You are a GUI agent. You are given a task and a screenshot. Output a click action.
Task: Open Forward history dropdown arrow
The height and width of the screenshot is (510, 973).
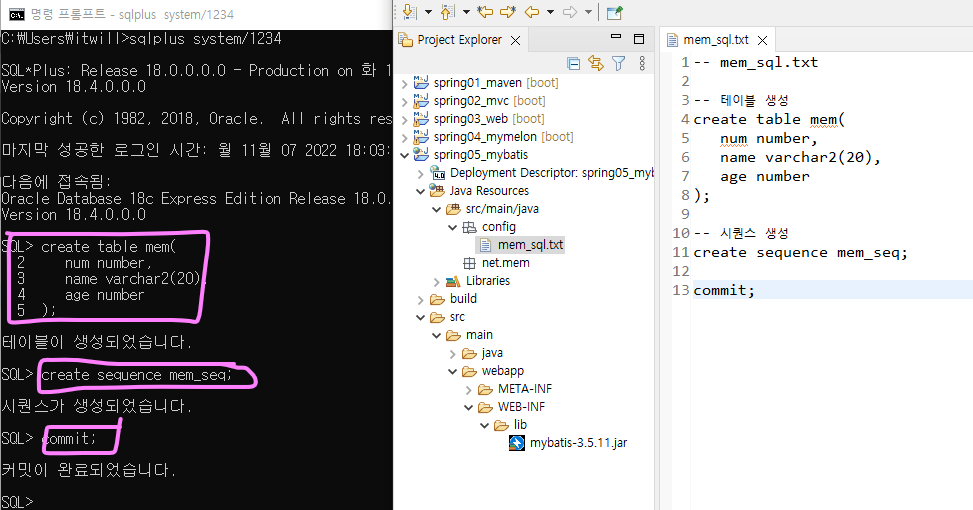(x=588, y=12)
